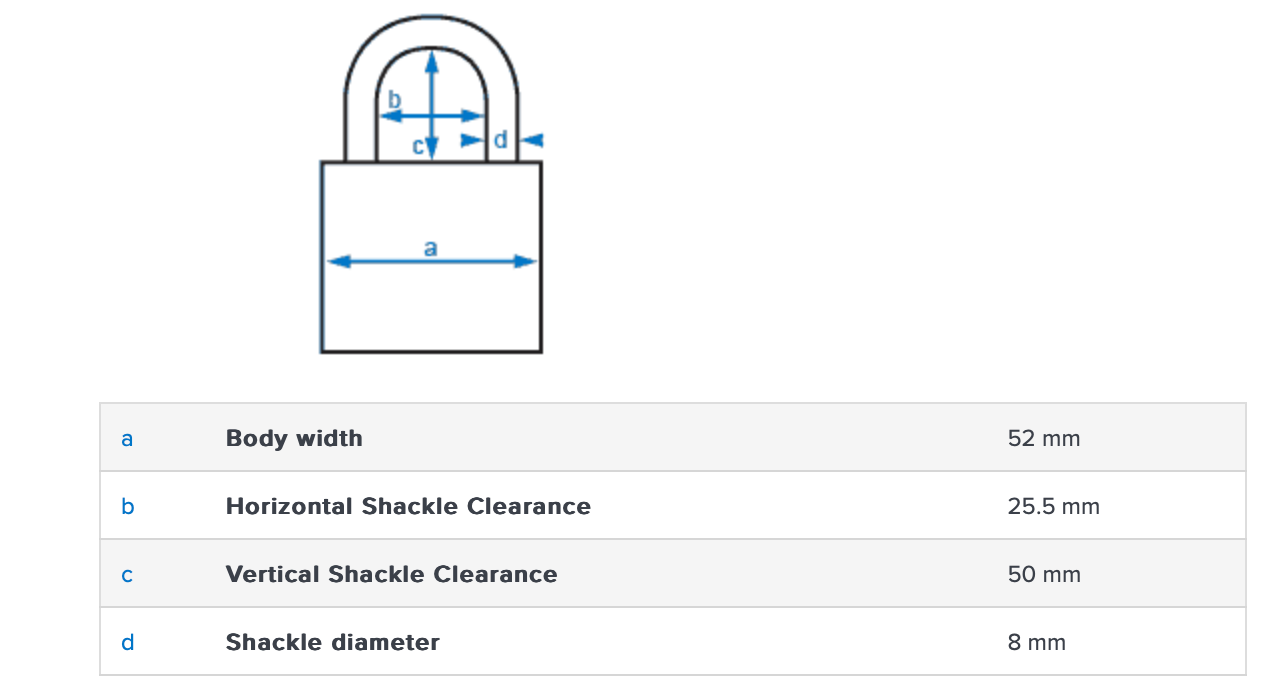Select the blue 'd' letter in the table
The height and width of the screenshot is (692, 1274).
coord(127,642)
